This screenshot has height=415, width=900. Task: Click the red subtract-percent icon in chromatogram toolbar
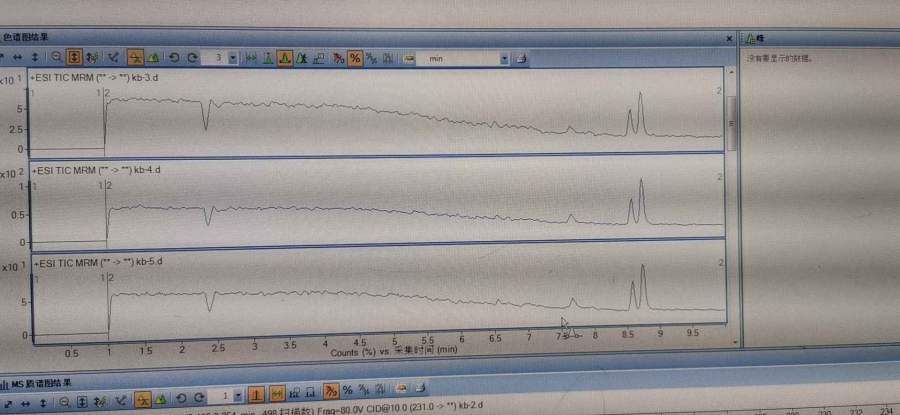click(x=339, y=59)
